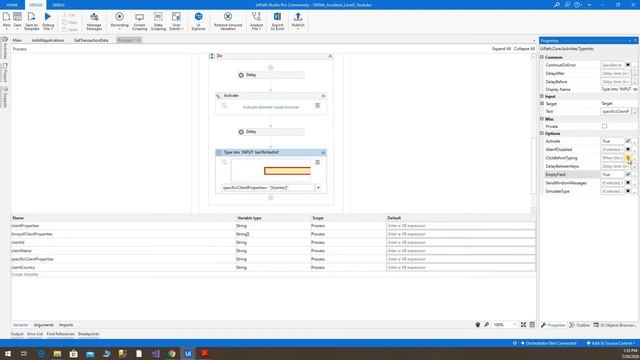Viewport: 640px width, 360px height.
Task: Collapse the Activate activity
Action: coord(323,96)
